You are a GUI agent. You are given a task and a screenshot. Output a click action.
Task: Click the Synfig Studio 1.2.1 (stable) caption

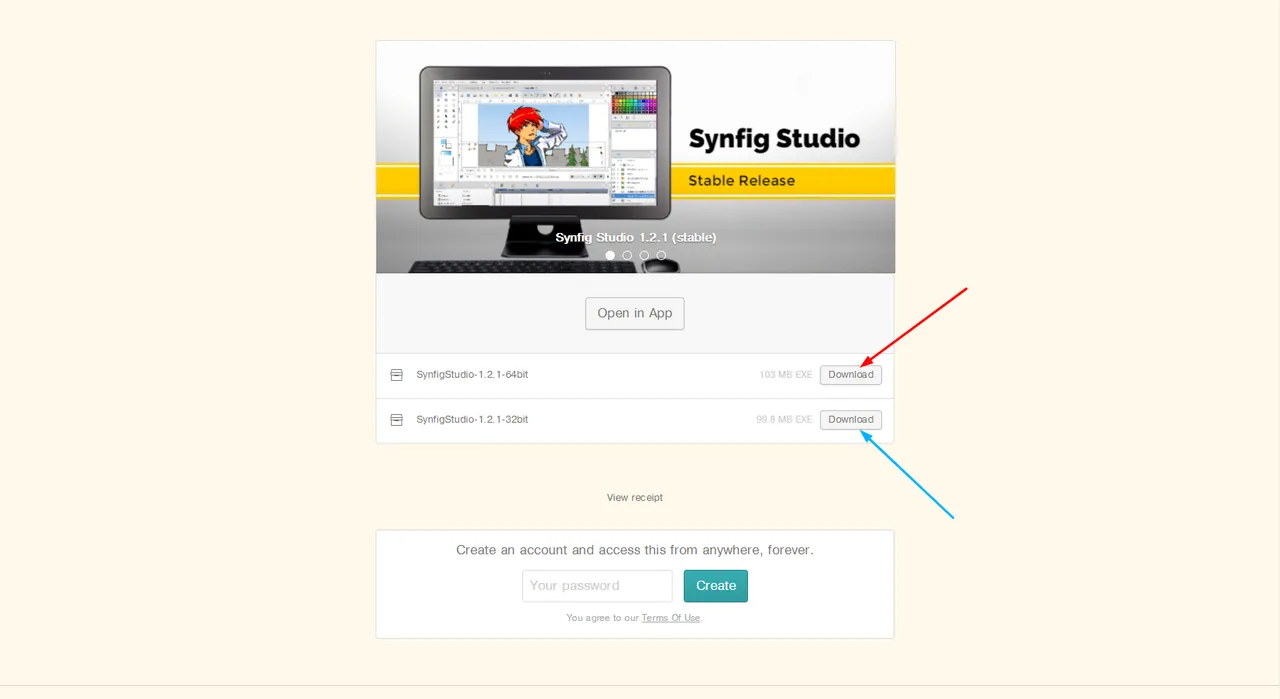tap(636, 237)
